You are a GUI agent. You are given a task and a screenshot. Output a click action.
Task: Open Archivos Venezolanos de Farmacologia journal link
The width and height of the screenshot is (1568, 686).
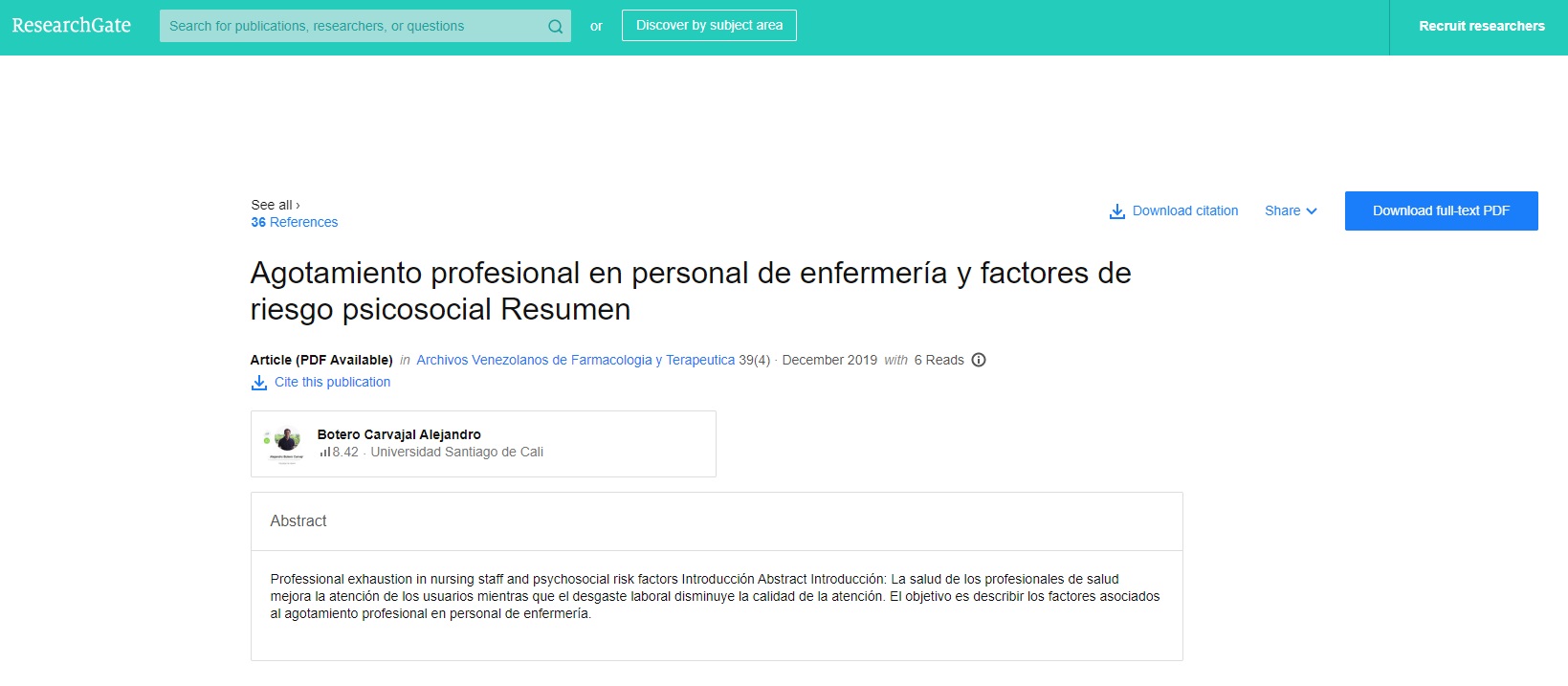575,361
